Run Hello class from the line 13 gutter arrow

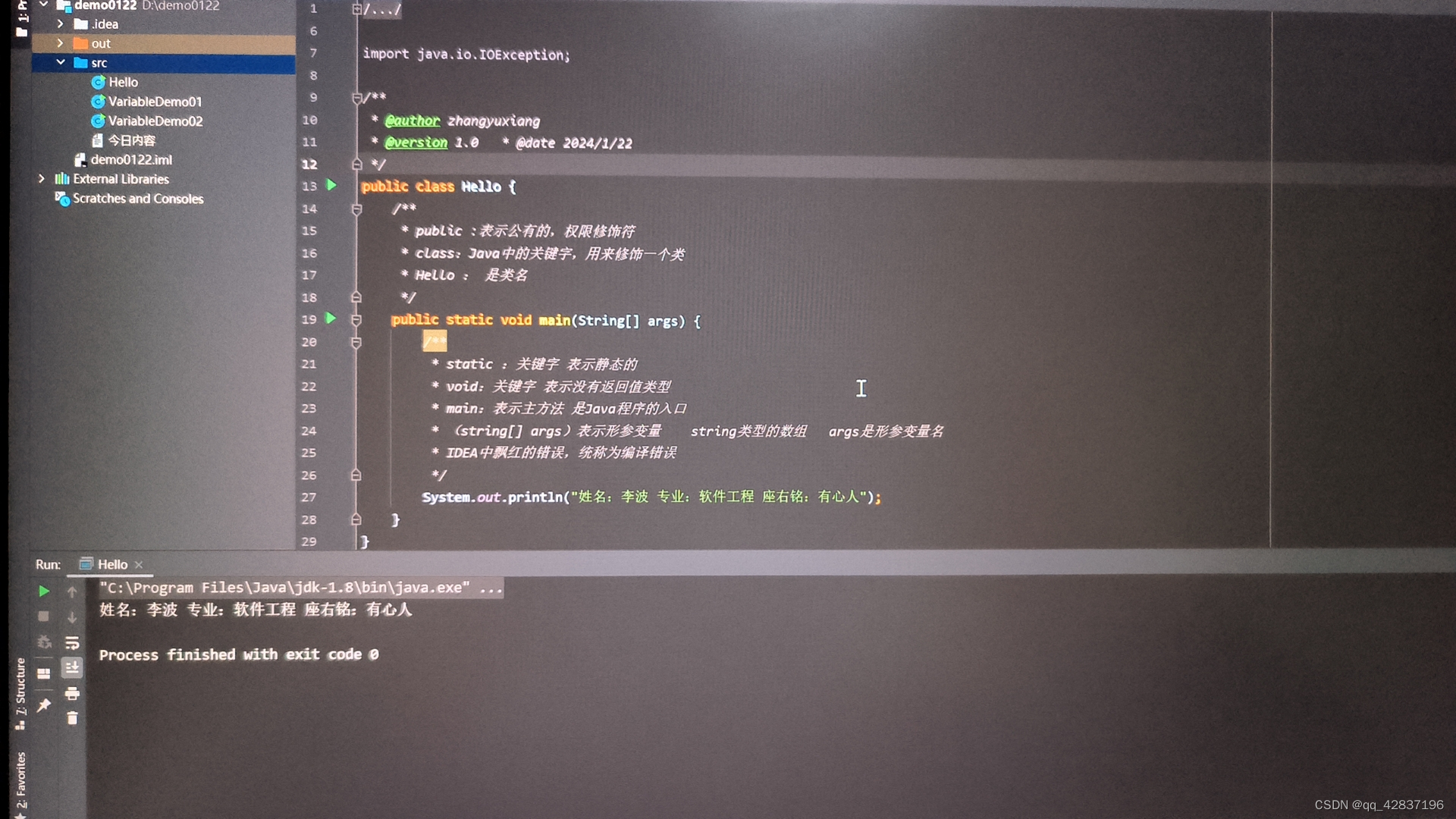click(331, 185)
